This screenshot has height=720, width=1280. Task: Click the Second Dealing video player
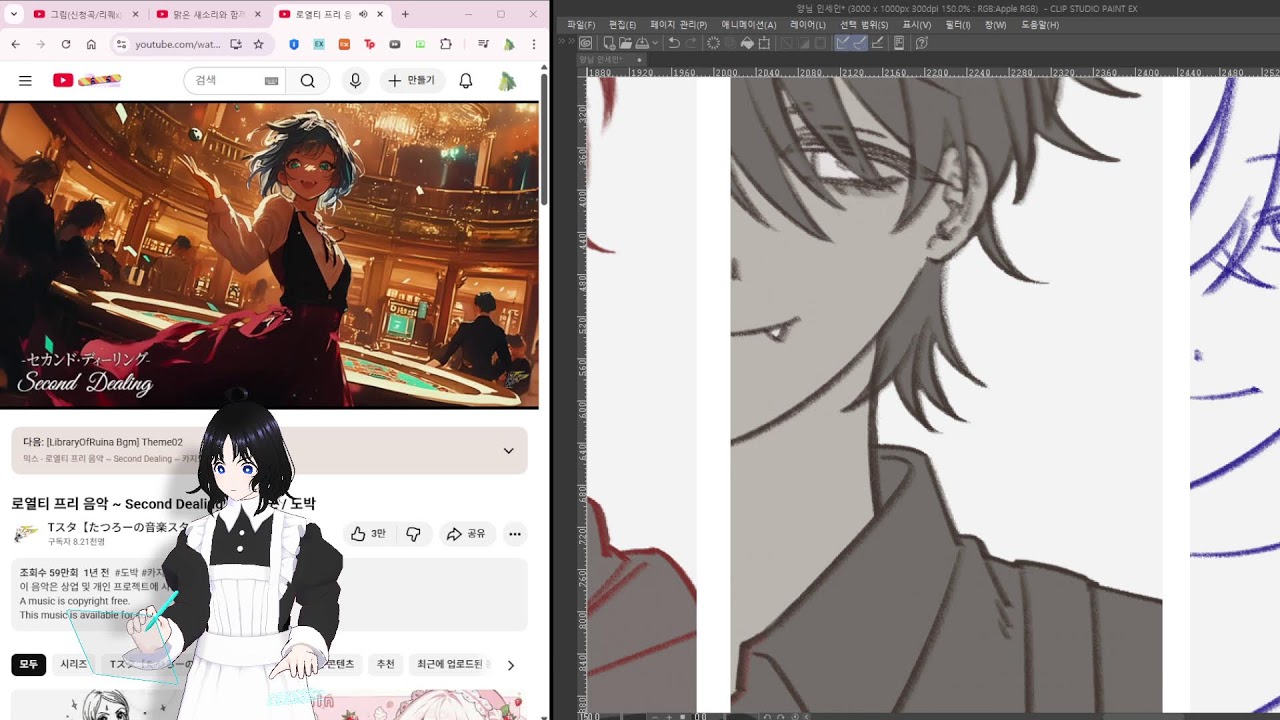tap(269, 255)
